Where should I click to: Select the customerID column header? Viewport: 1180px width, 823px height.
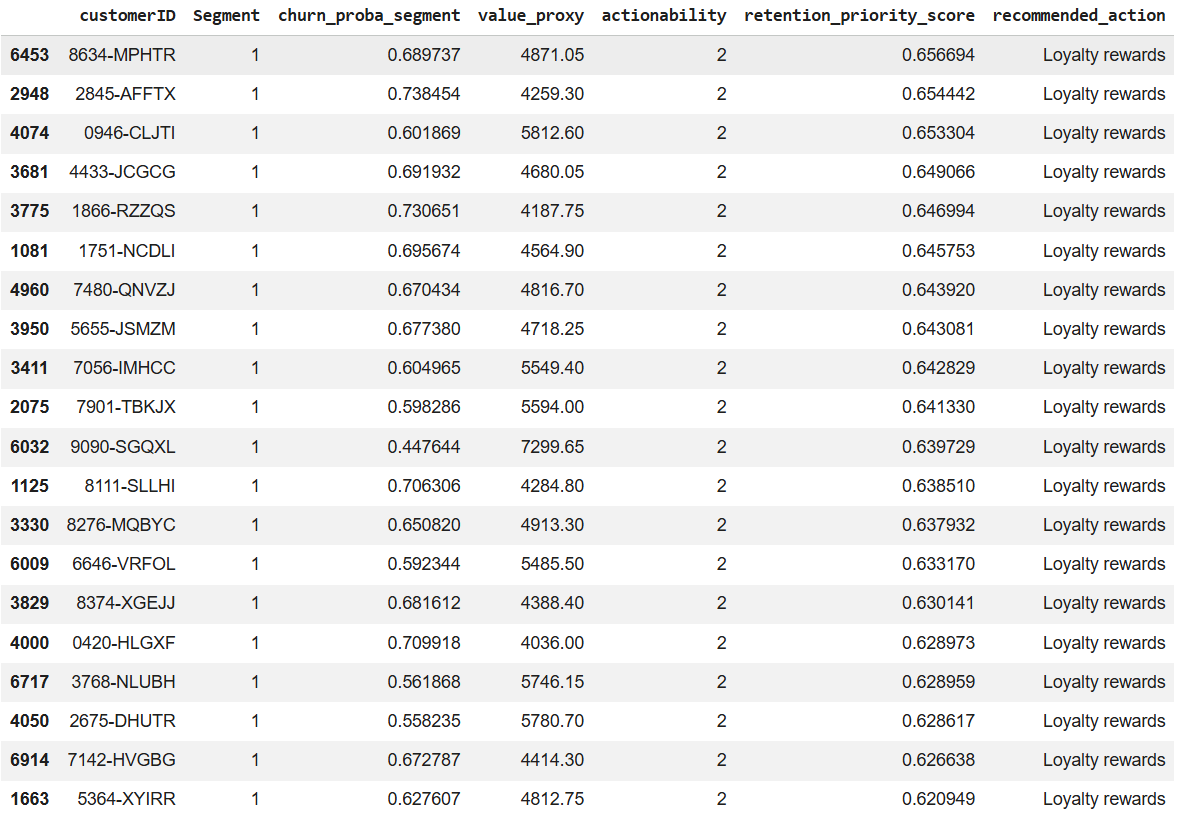point(128,15)
